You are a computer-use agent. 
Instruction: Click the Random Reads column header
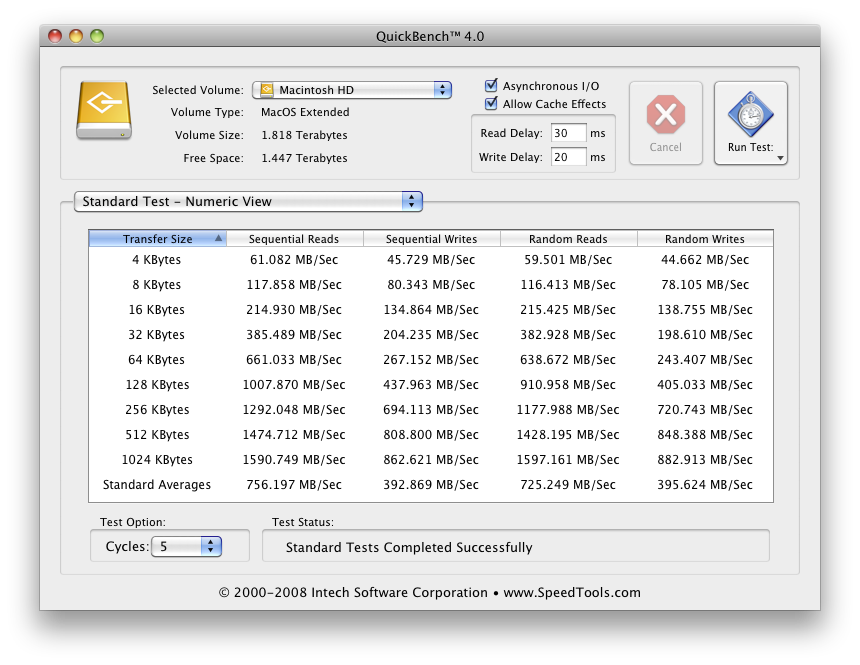pyautogui.click(x=569, y=239)
